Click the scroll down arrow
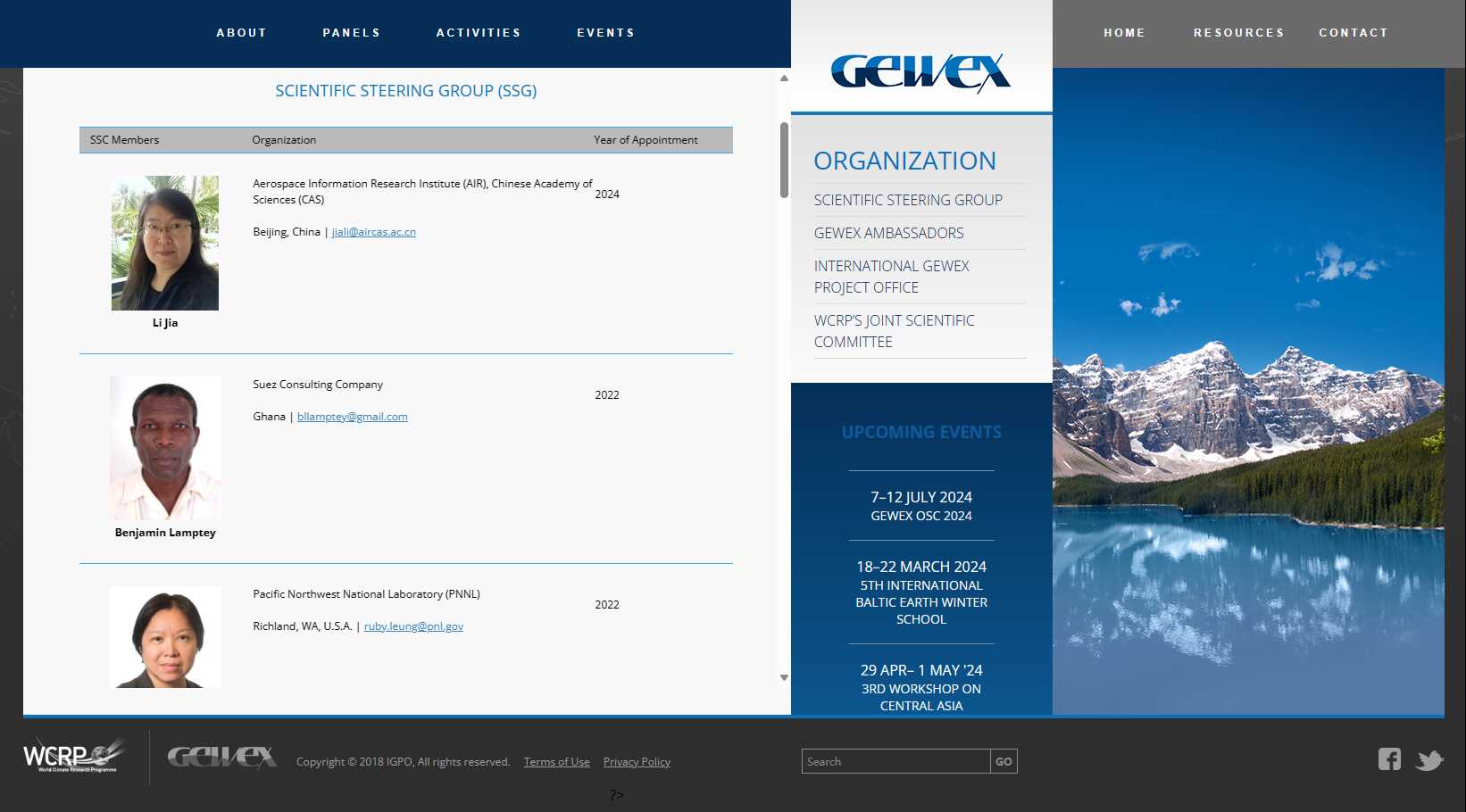This screenshot has height=812, width=1466. [x=784, y=678]
